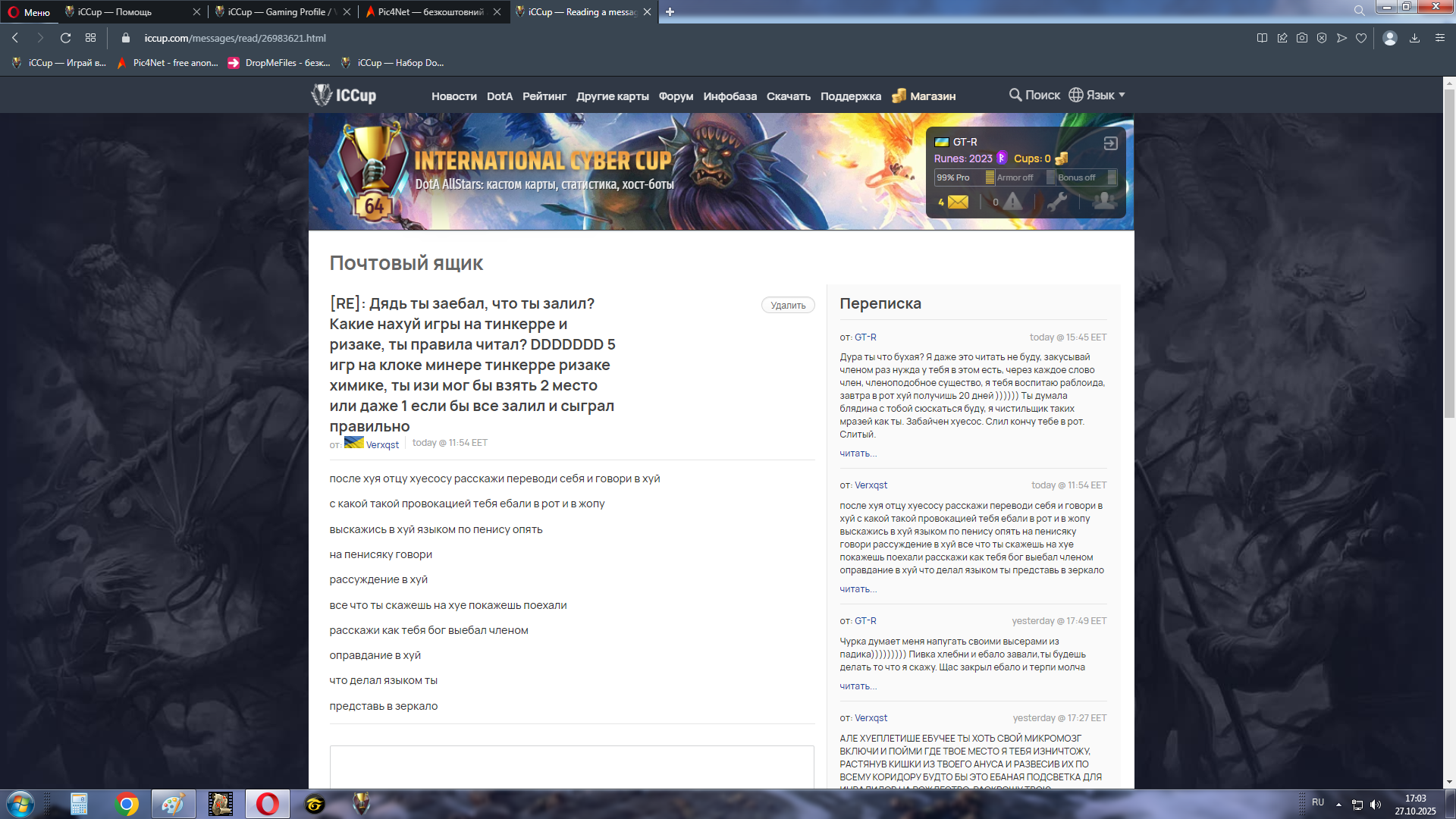
Task: Toggle the 99% Pro indicator
Action: [x=989, y=177]
